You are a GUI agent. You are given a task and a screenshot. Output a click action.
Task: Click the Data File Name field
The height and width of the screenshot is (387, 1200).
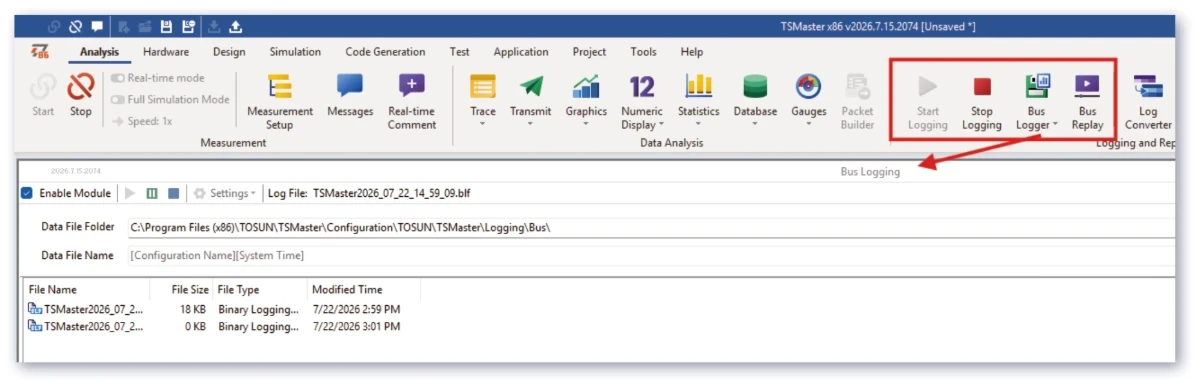650,255
